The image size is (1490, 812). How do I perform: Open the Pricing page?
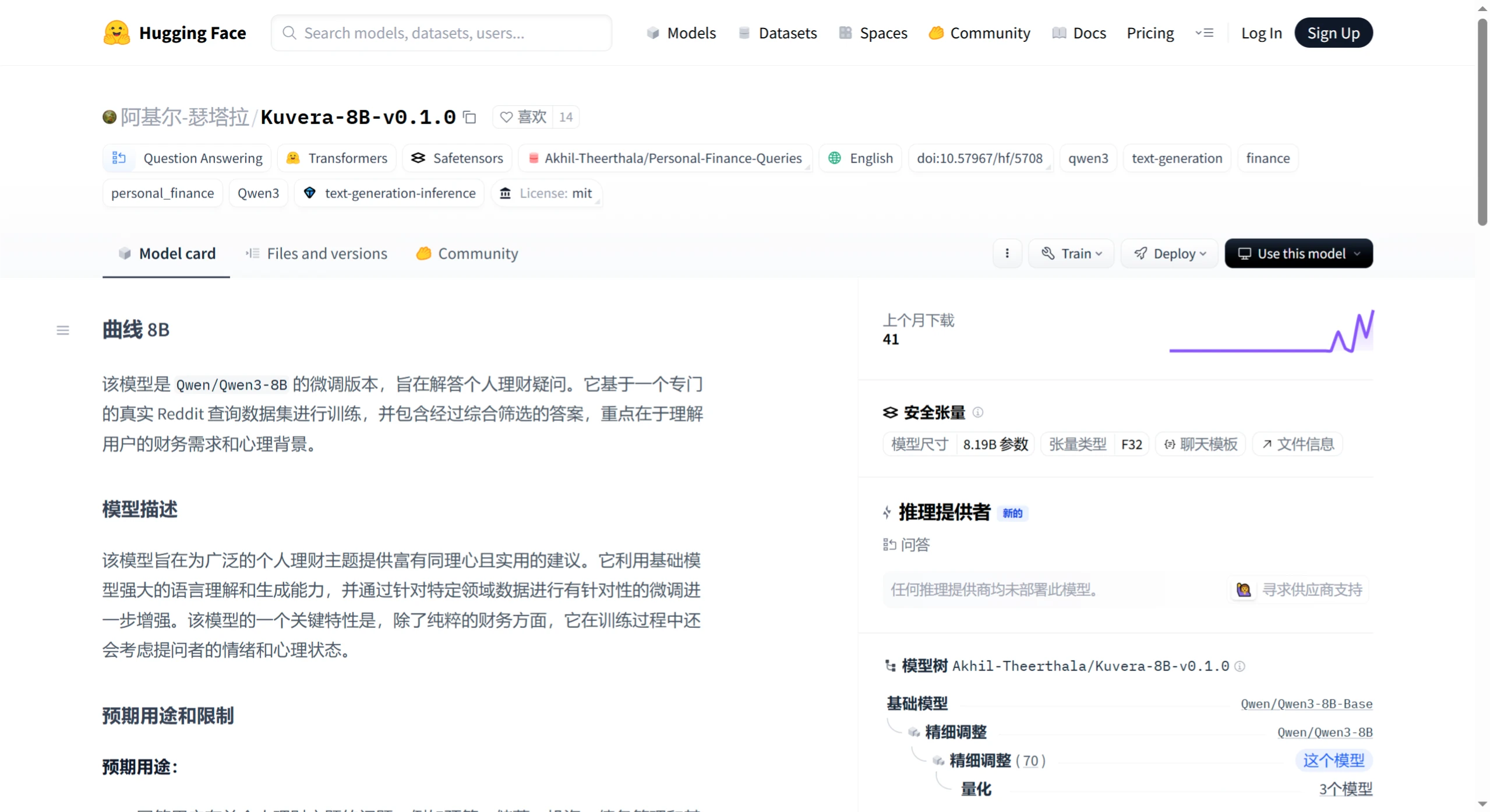[1150, 33]
